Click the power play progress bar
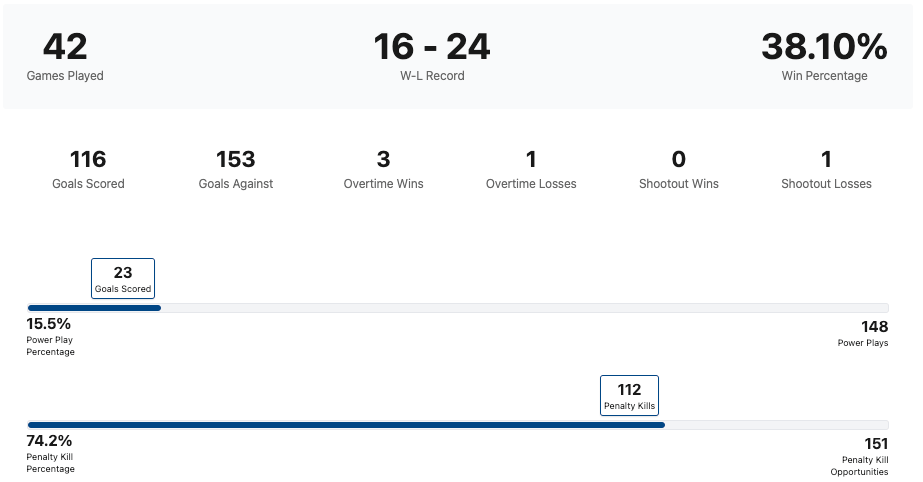Image resolution: width=923 pixels, height=482 pixels. click(458, 308)
